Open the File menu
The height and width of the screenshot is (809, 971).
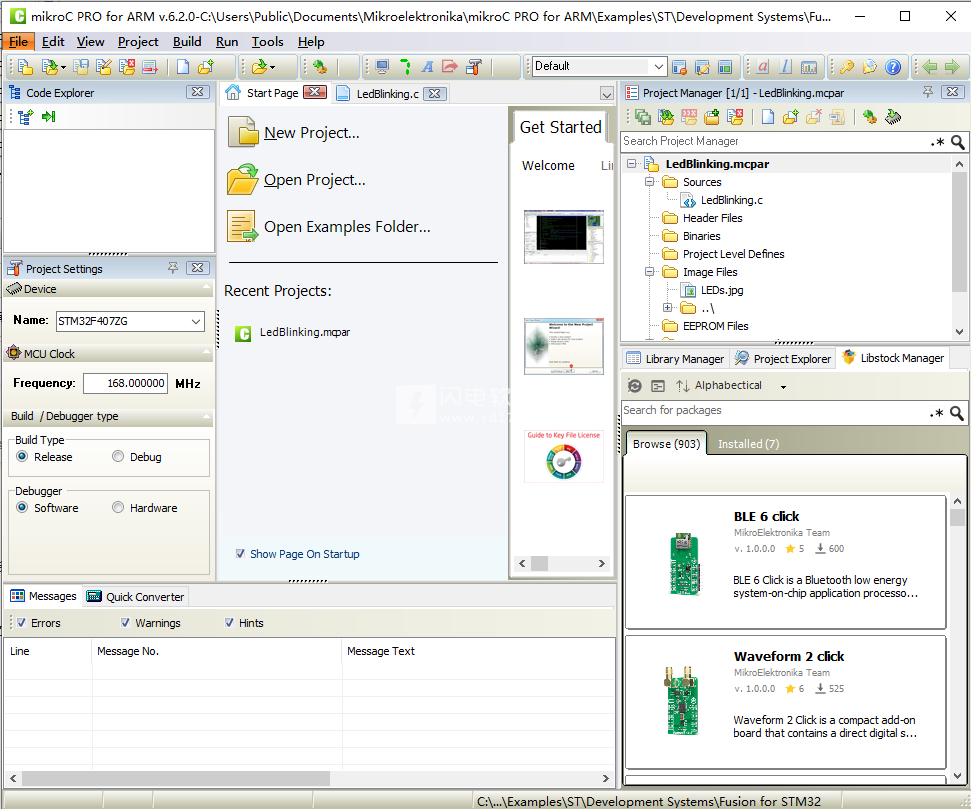click(18, 42)
